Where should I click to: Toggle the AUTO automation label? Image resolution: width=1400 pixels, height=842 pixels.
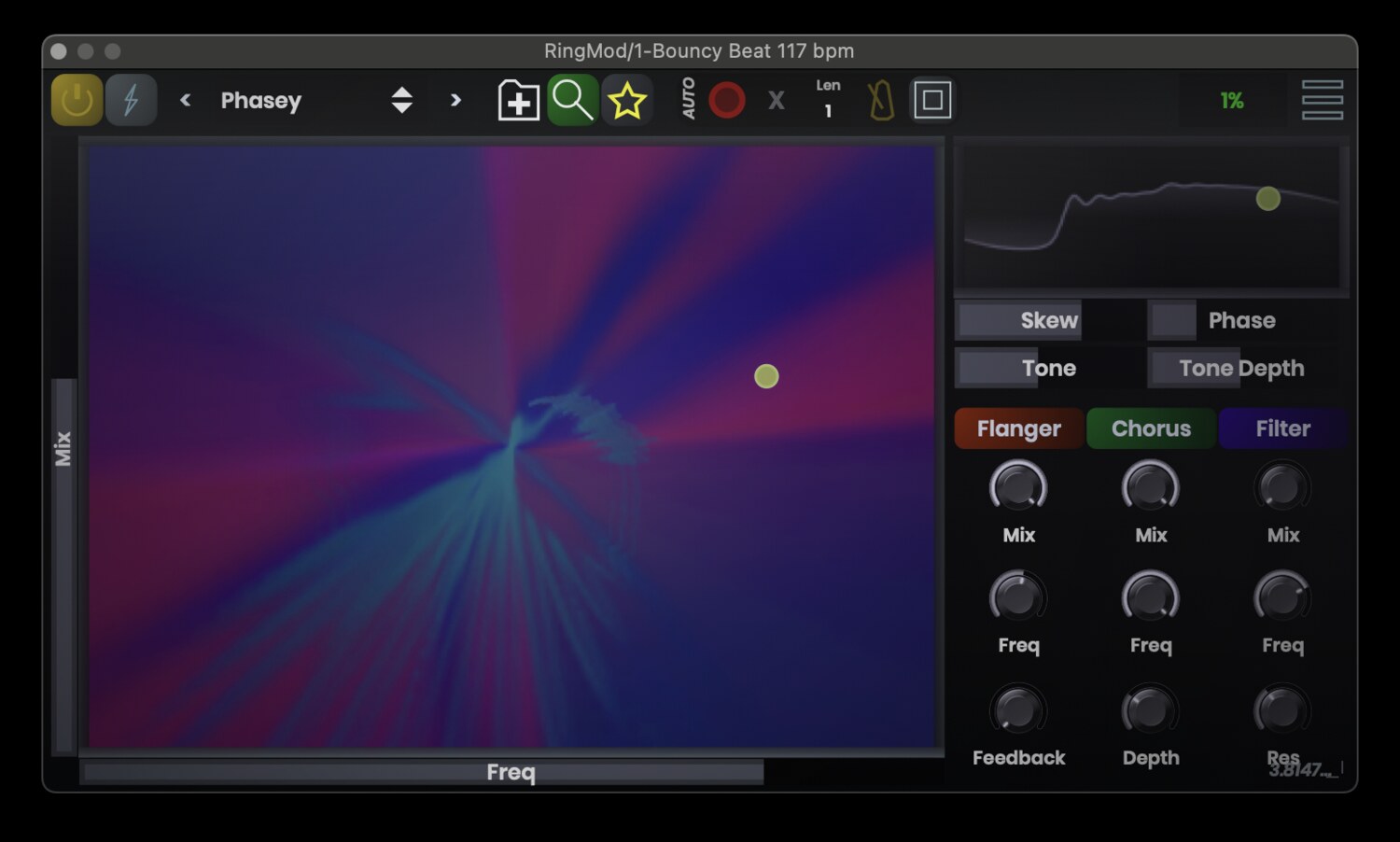tap(689, 99)
